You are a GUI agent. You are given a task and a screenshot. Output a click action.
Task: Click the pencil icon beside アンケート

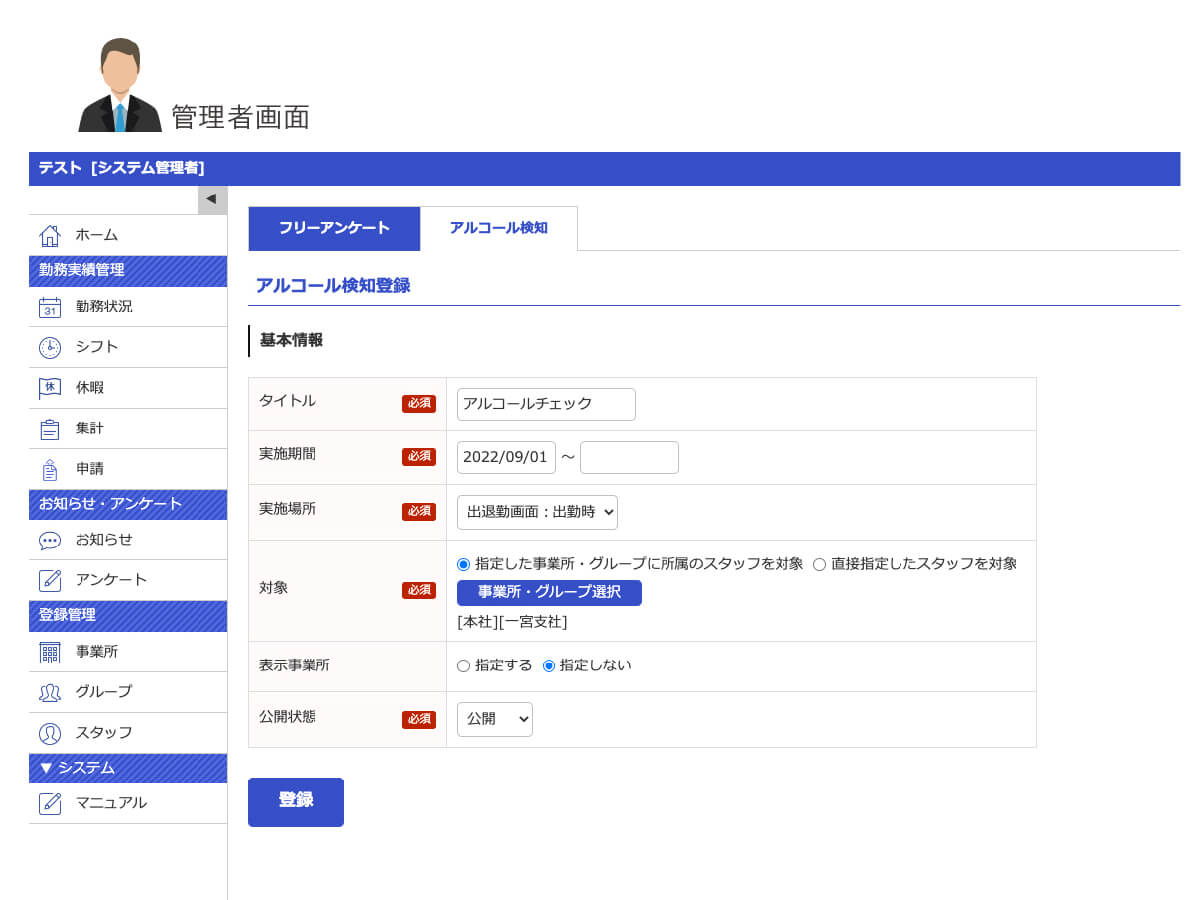click(50, 580)
